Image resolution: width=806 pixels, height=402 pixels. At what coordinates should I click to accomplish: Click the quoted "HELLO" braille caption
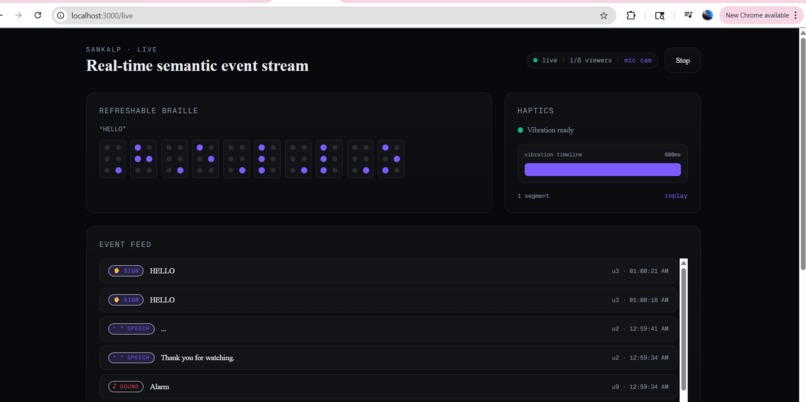[x=113, y=129]
